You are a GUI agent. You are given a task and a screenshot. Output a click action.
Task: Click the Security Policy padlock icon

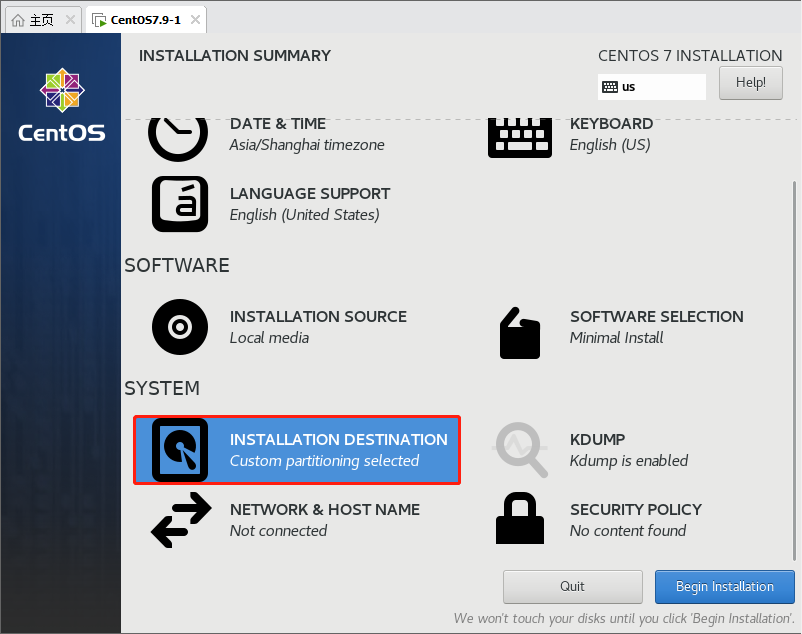[519, 520]
